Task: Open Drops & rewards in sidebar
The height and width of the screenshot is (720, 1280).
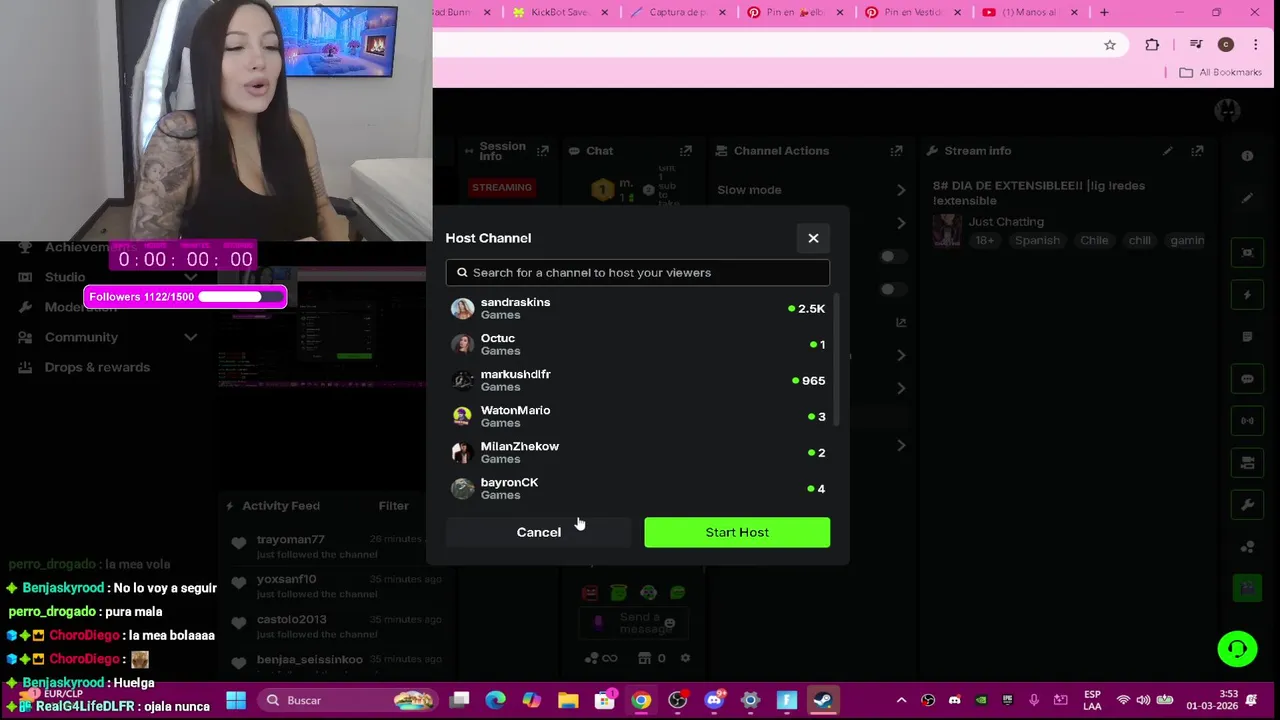Action: tap(96, 367)
